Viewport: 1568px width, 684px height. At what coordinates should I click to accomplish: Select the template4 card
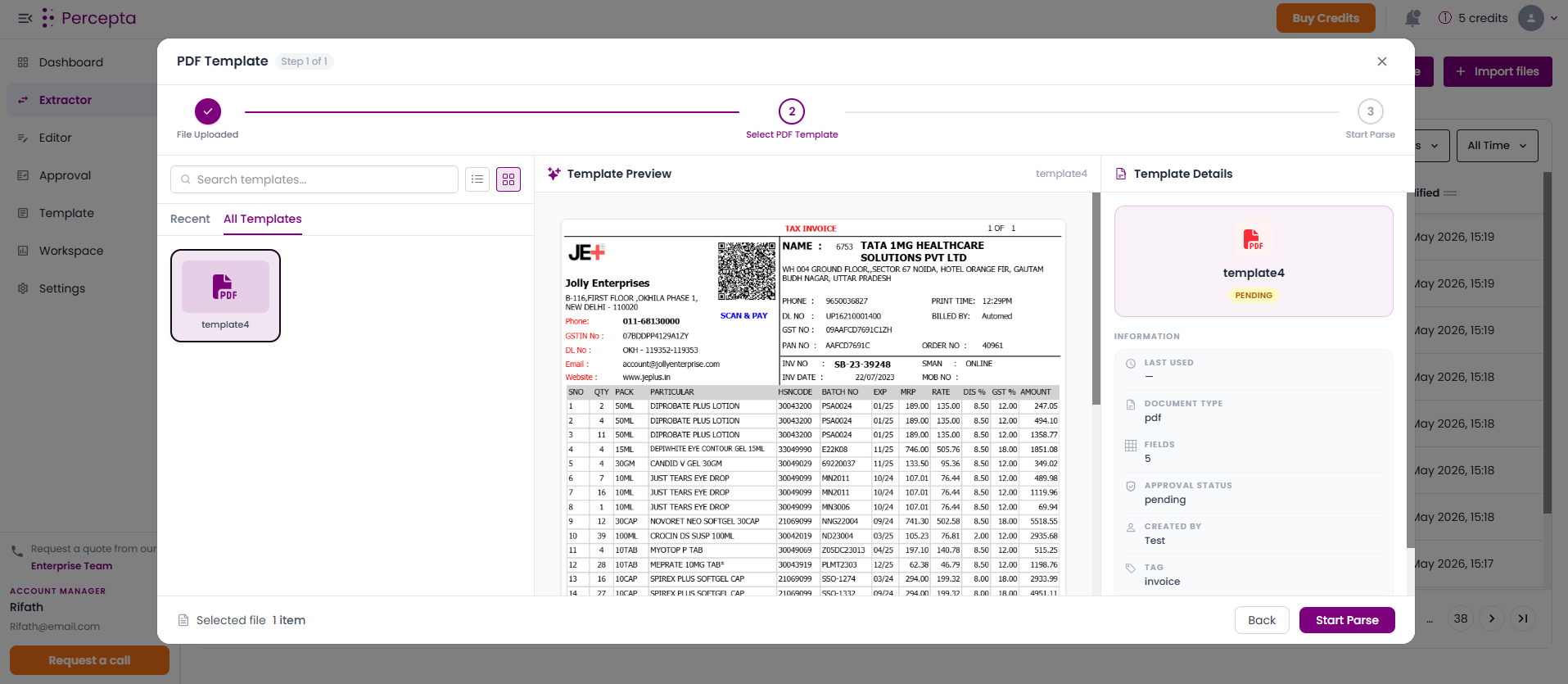click(x=225, y=296)
